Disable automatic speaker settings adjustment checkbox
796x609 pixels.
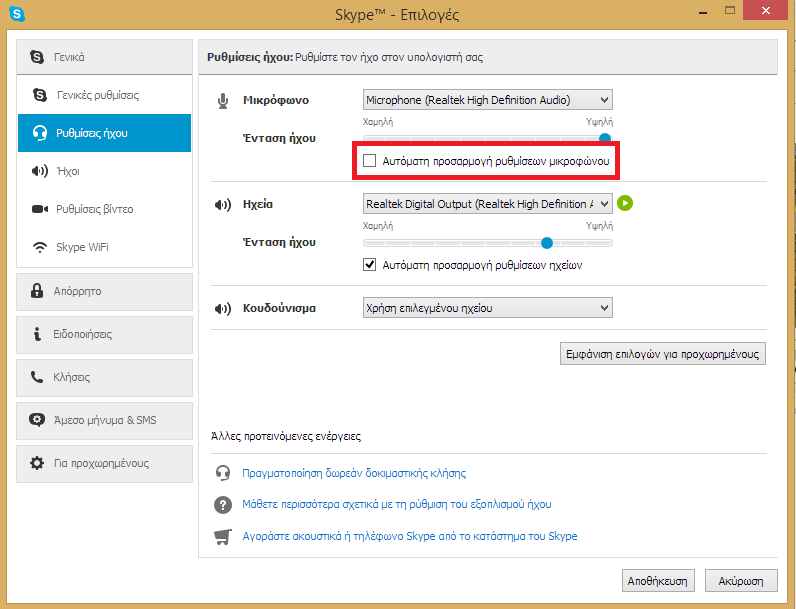[370, 264]
